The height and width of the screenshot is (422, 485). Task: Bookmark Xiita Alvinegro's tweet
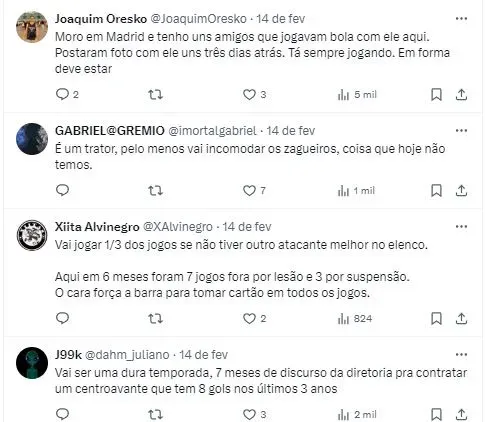point(436,319)
